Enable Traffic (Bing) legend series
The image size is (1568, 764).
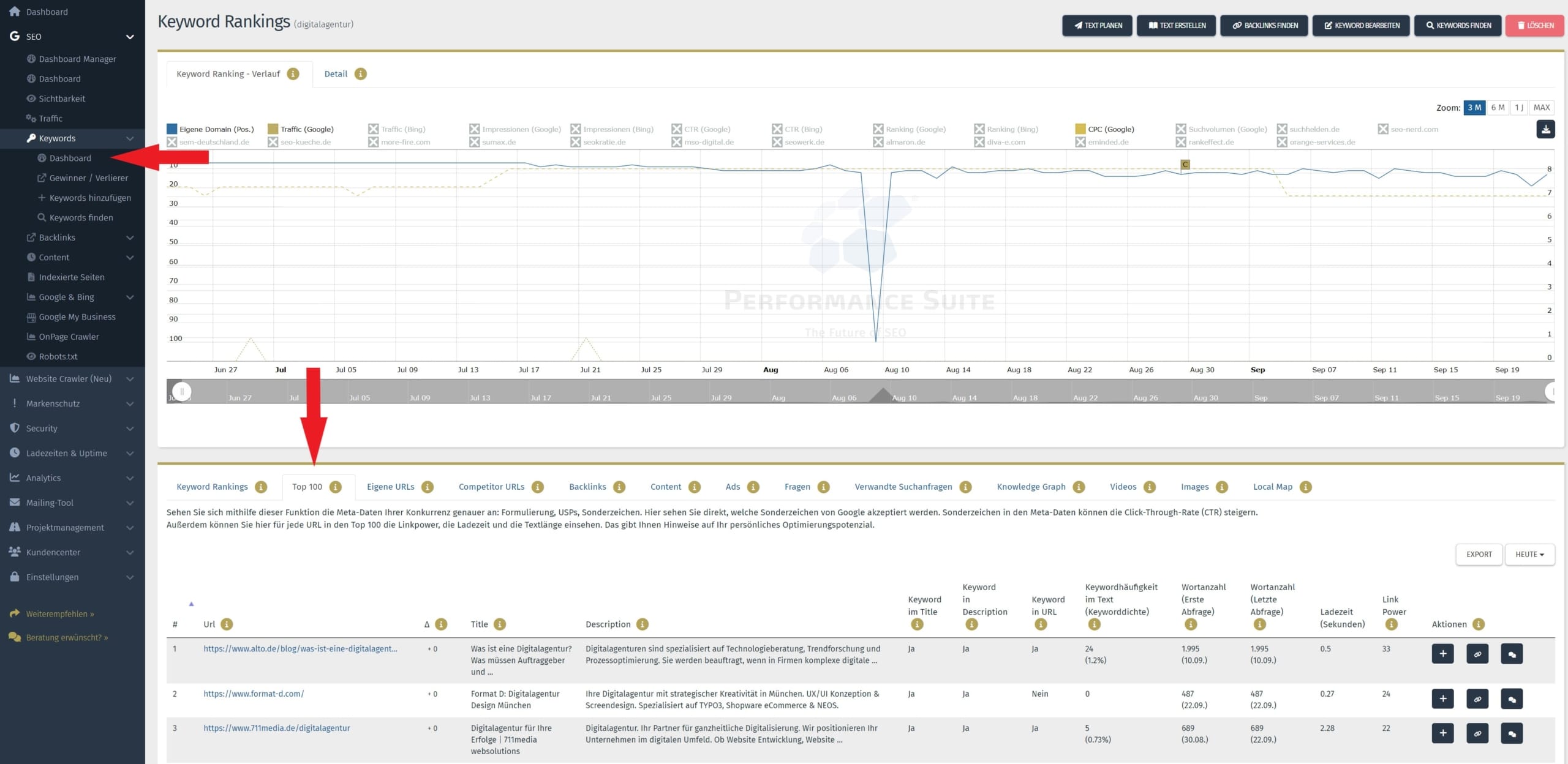(397, 129)
